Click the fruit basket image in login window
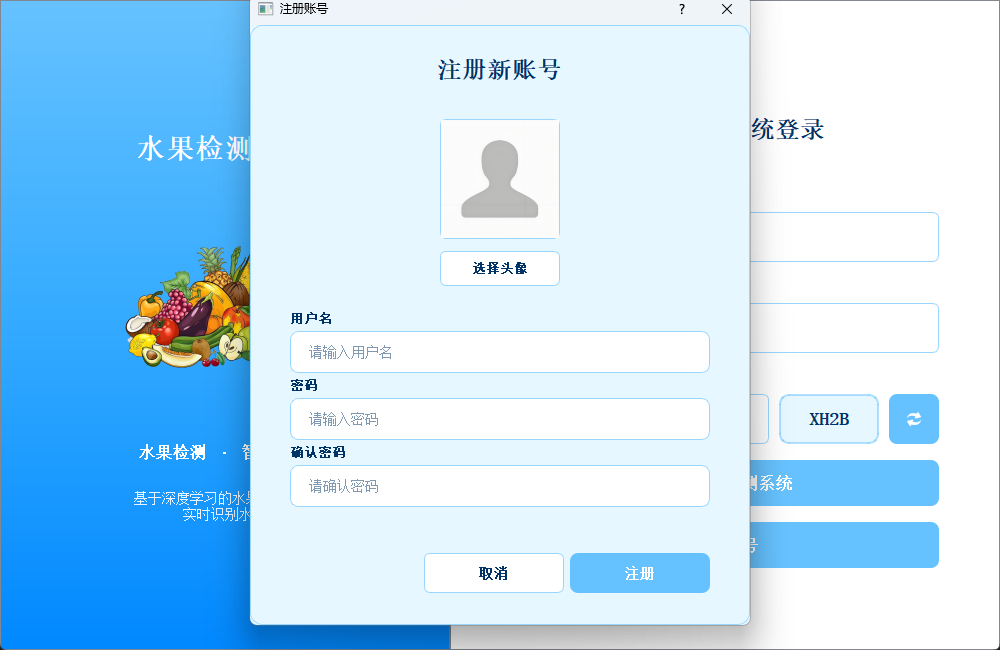The image size is (1000, 650). pyautogui.click(x=188, y=307)
